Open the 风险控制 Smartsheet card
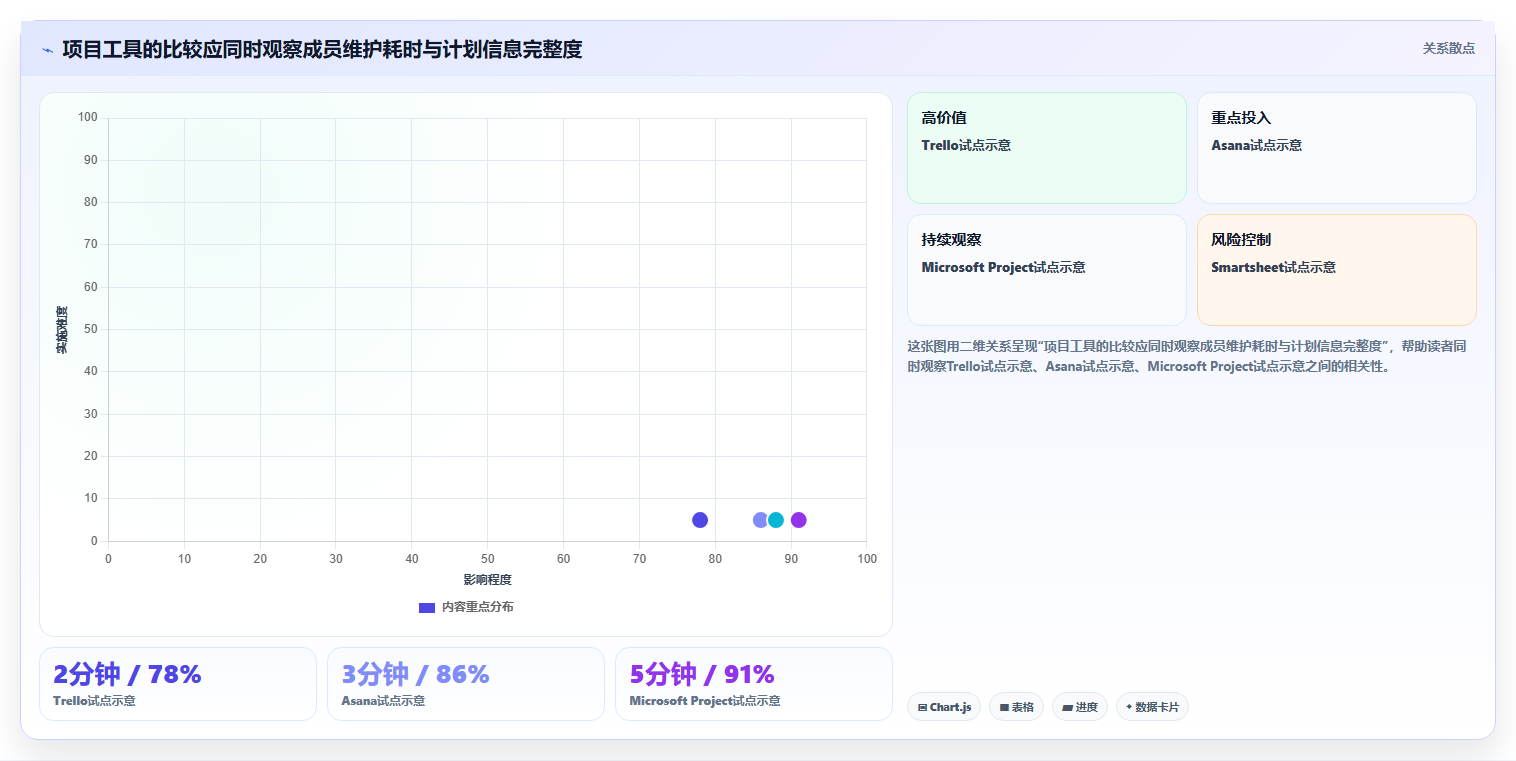The width and height of the screenshot is (1516, 761). coord(1336,270)
